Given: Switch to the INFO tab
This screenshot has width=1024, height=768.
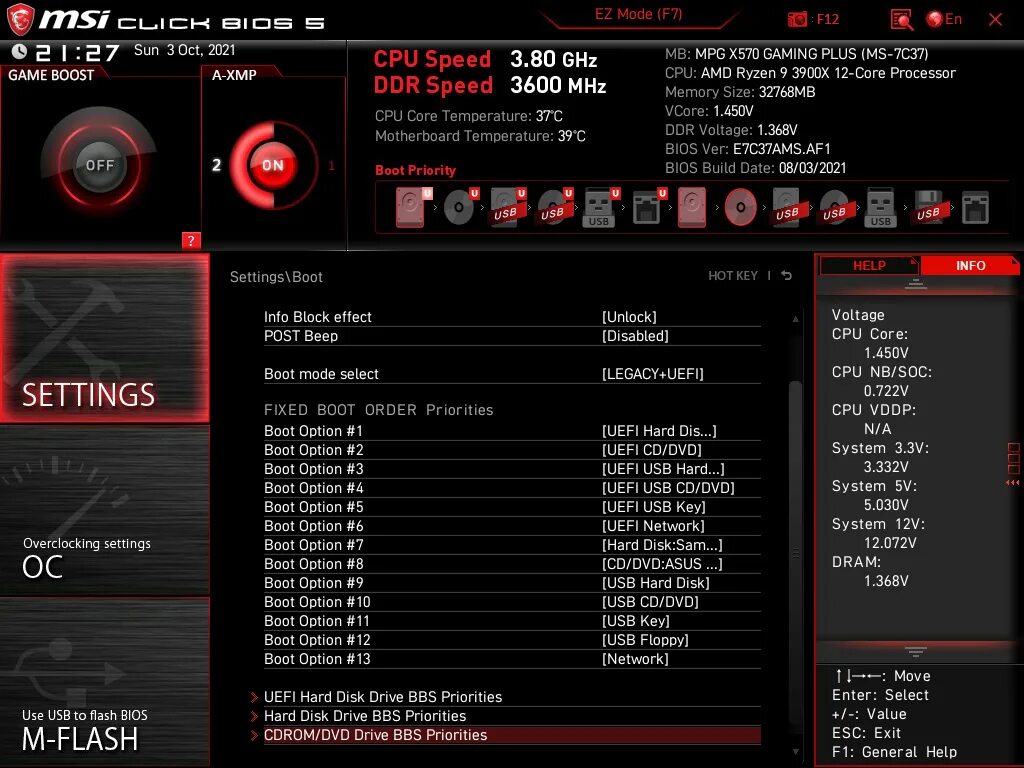Looking at the screenshot, I should pos(970,265).
